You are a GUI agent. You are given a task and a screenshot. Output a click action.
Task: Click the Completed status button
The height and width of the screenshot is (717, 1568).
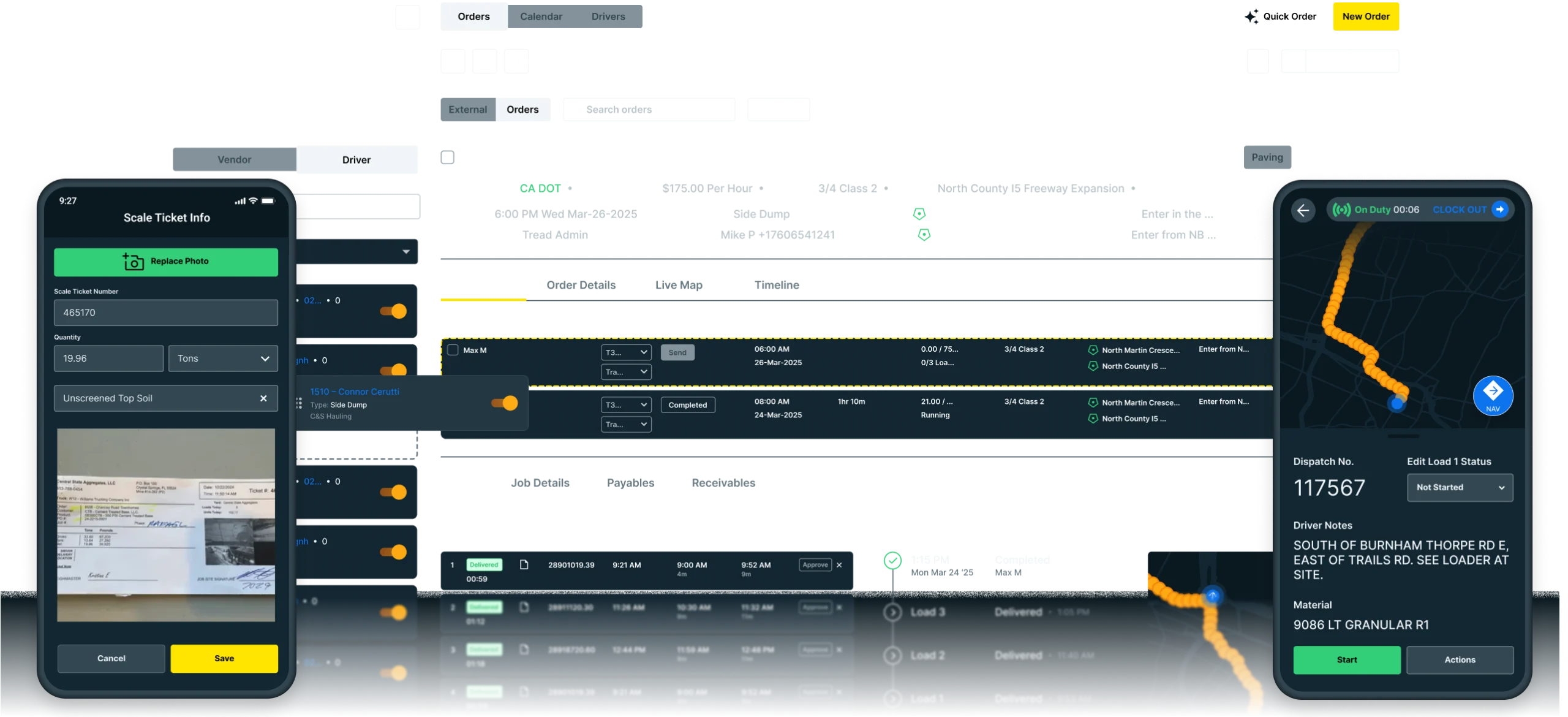tap(688, 405)
